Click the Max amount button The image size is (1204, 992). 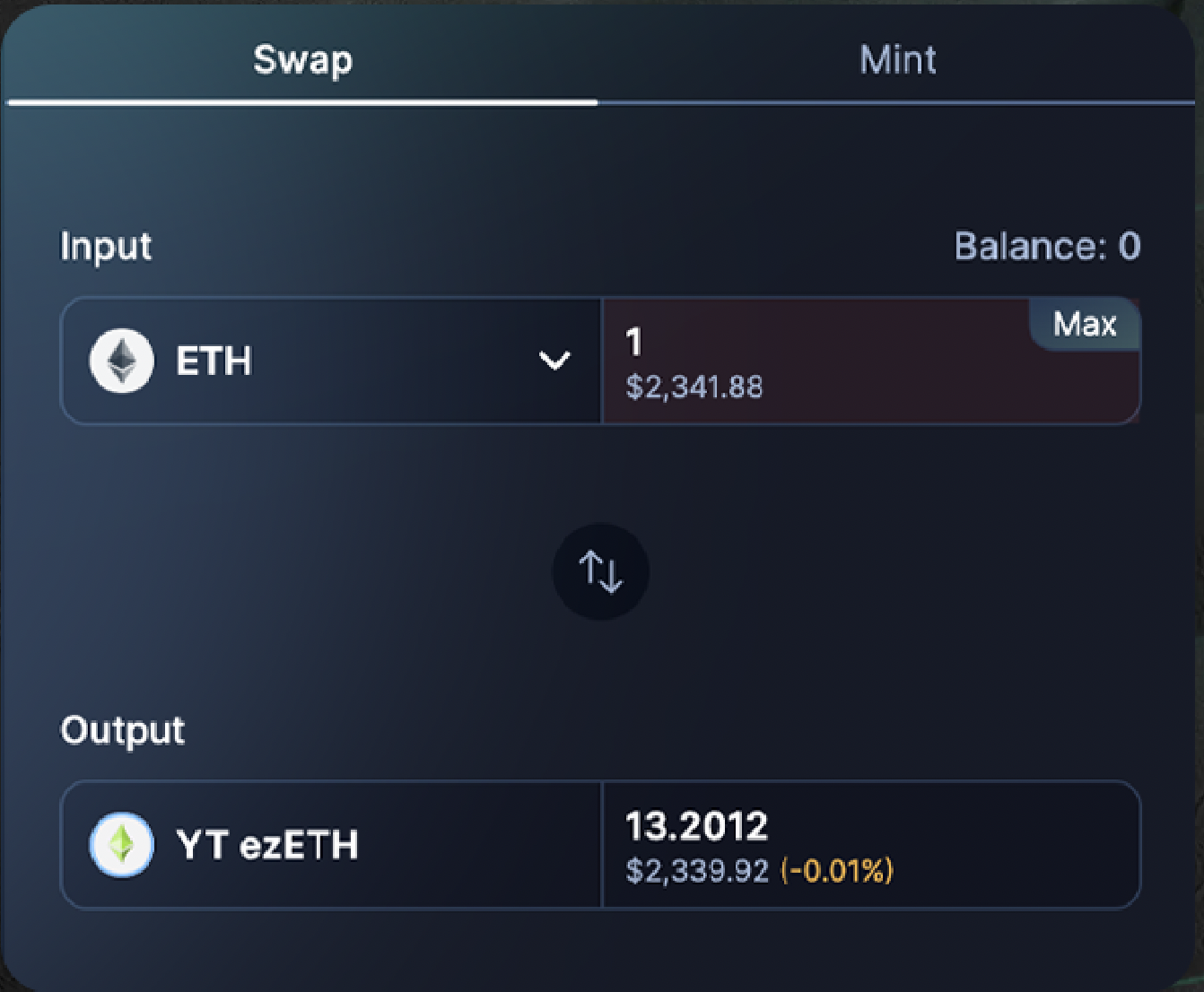[x=1085, y=324]
